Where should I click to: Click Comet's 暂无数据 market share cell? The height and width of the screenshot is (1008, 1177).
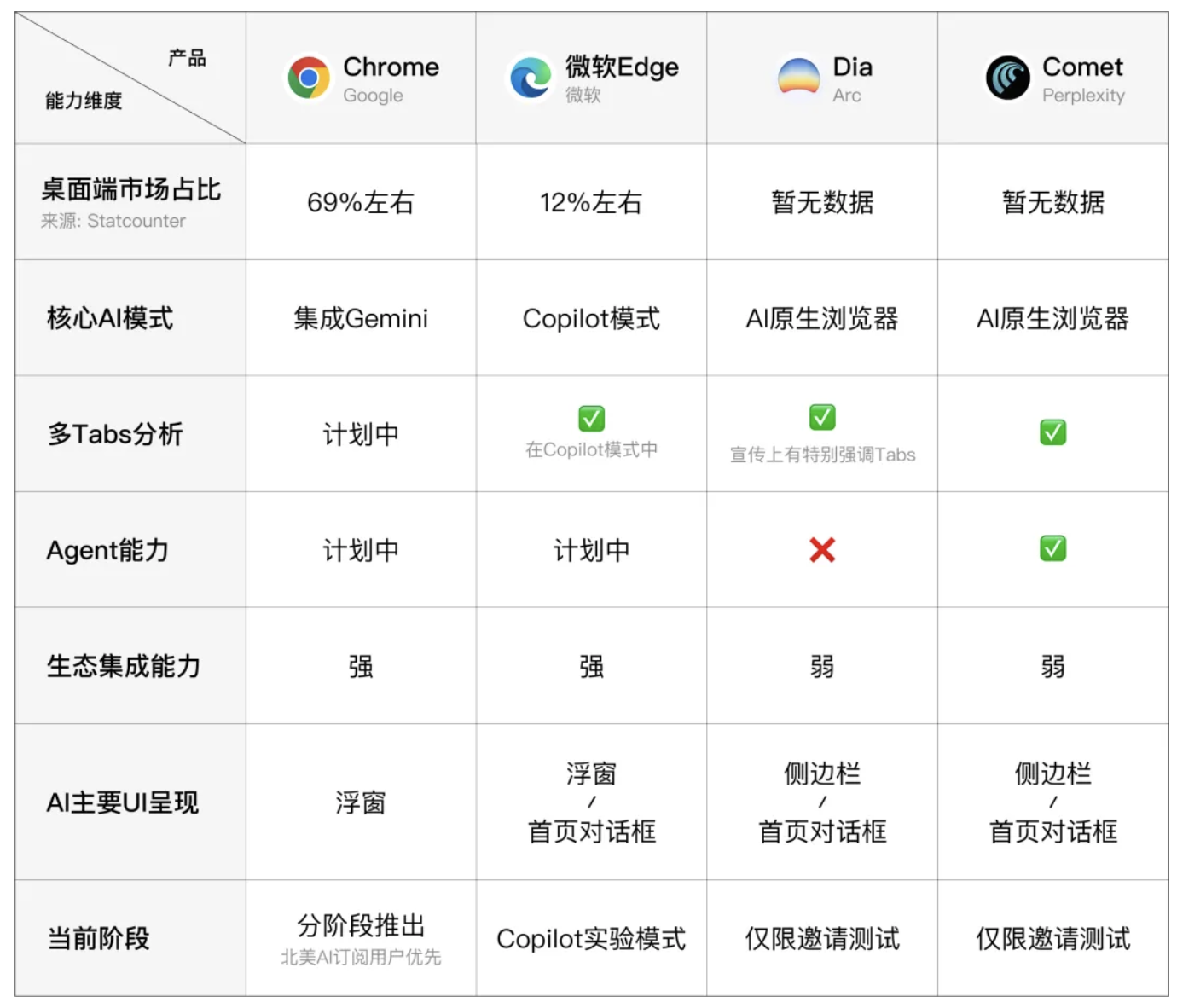tap(1053, 202)
